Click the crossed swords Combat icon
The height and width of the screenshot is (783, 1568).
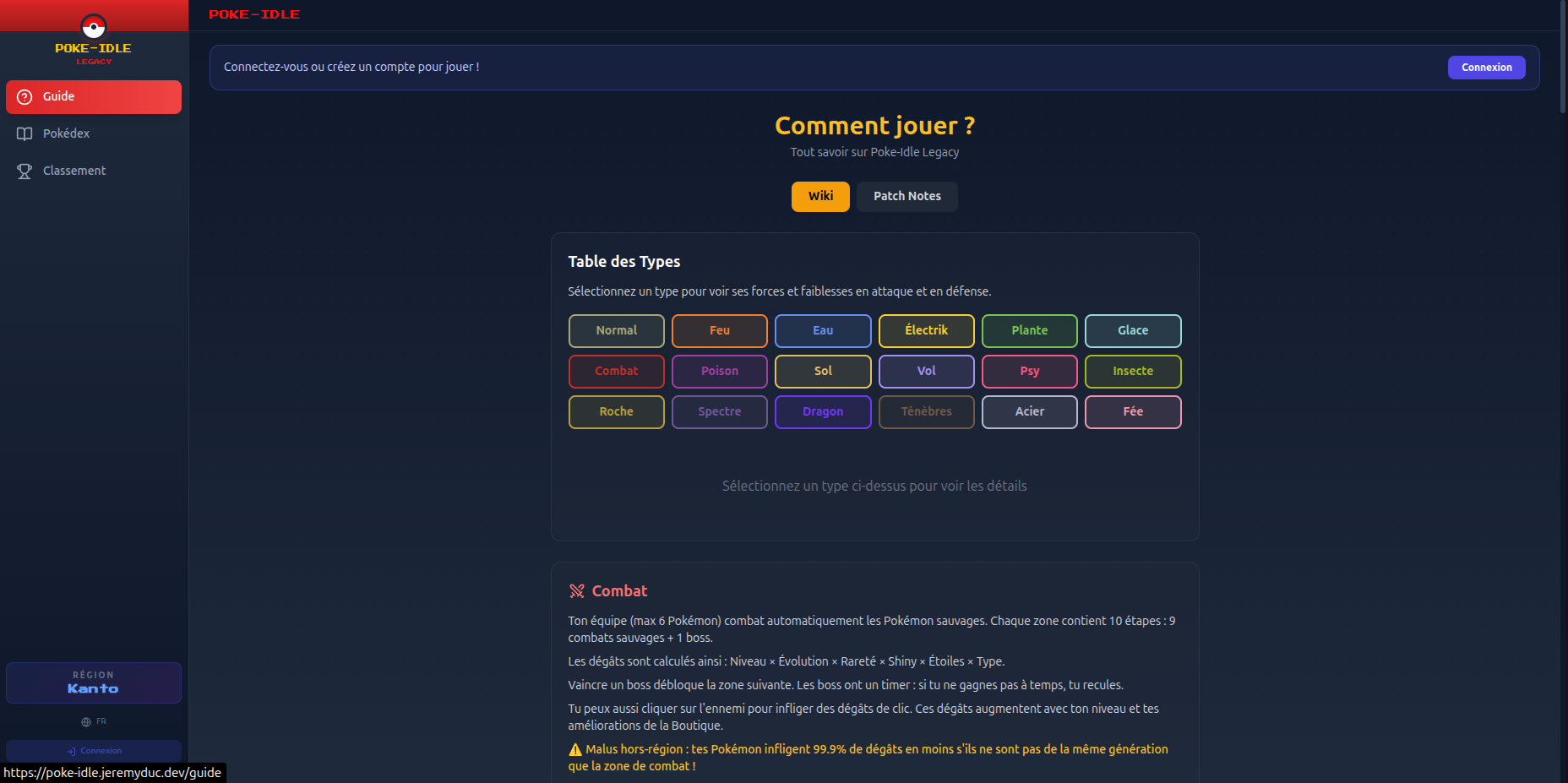[577, 591]
